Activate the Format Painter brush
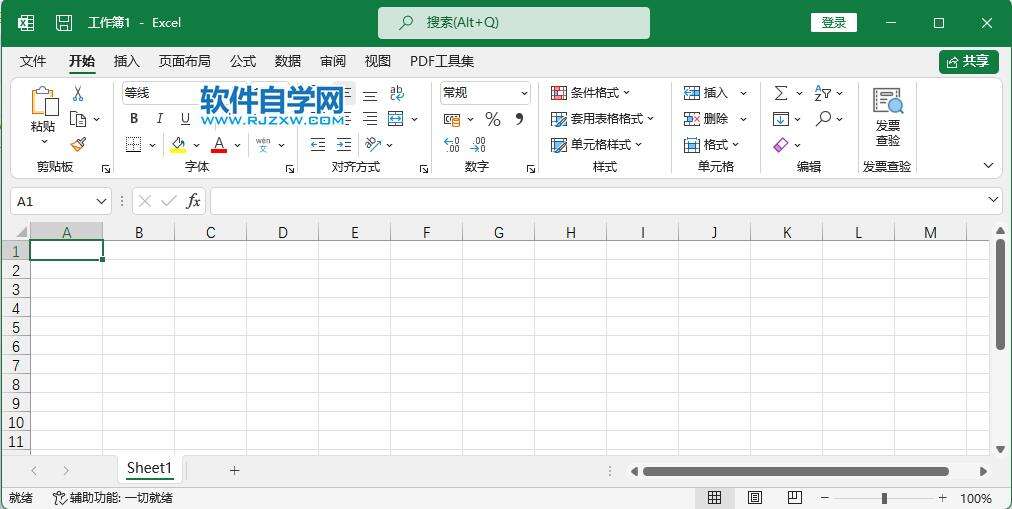This screenshot has height=509, width=1012. coord(79,145)
